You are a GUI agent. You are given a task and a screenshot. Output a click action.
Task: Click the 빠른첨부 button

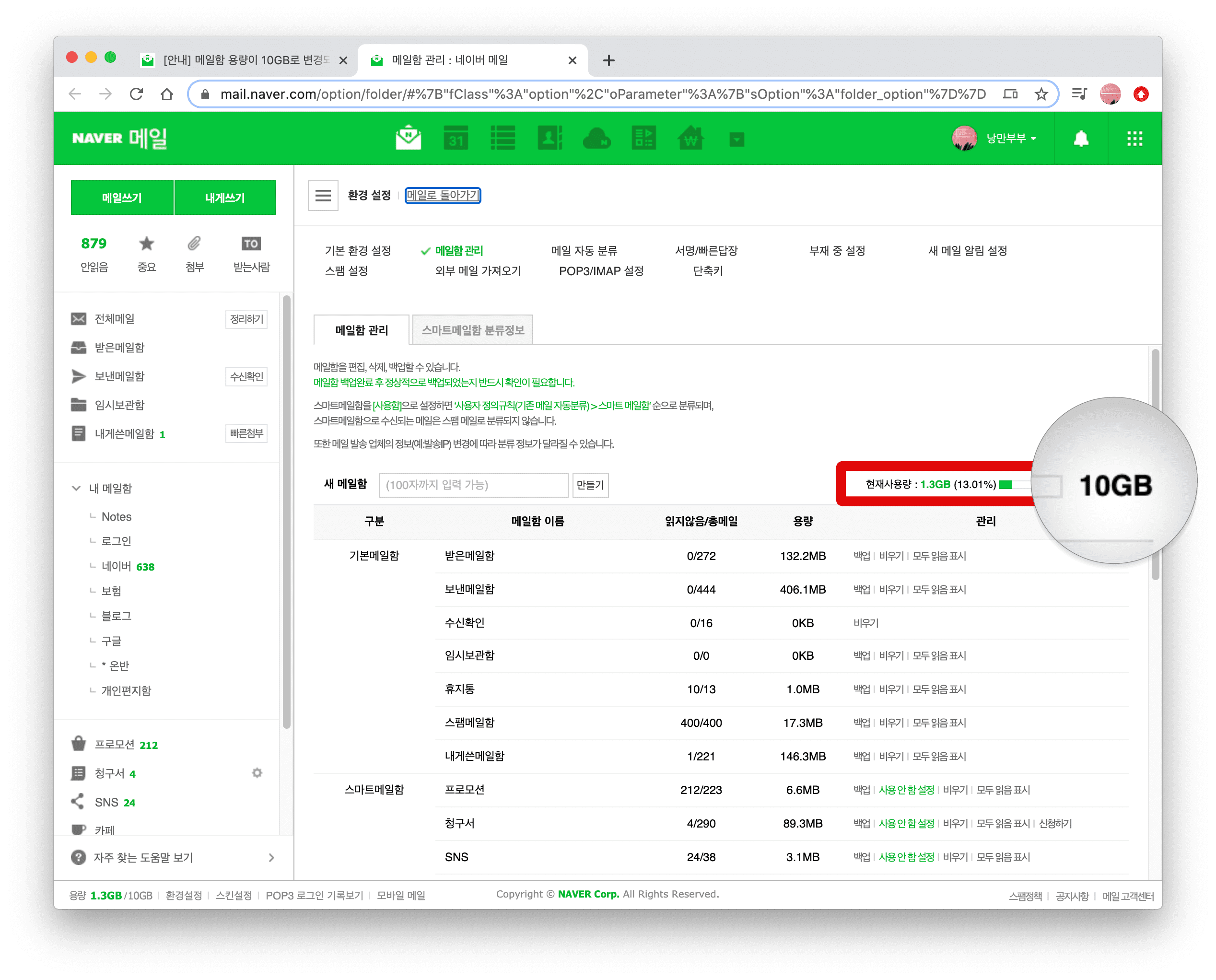[x=246, y=433]
